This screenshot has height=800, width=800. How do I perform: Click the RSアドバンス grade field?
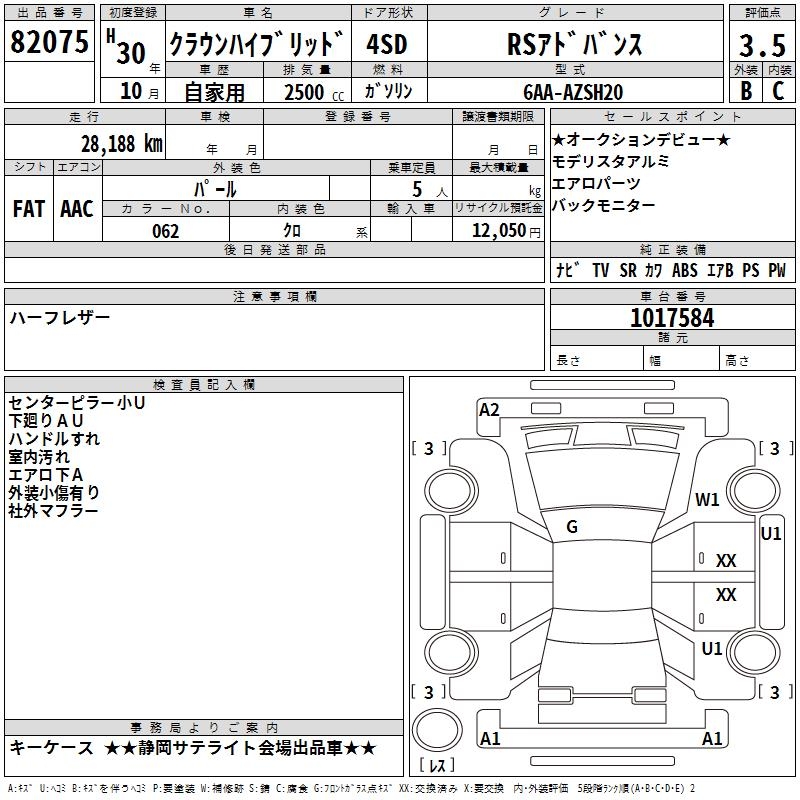571,45
